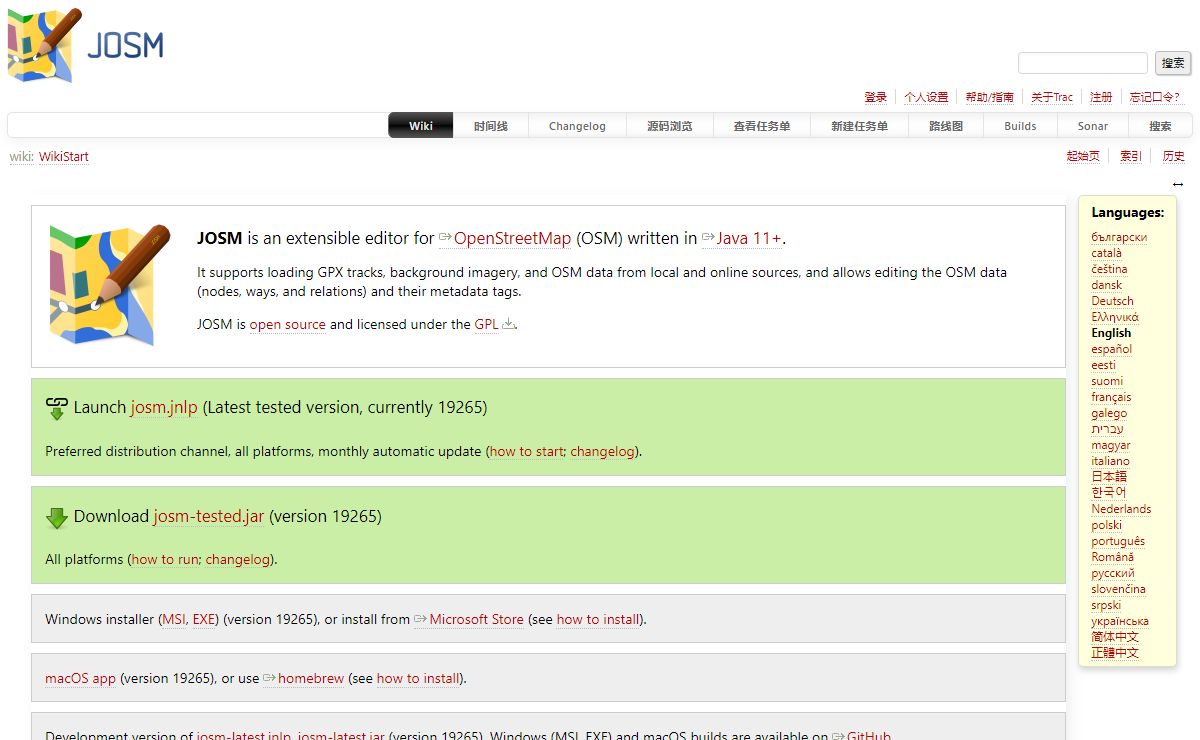1200x740 pixels.
Task: Click the 起始页 start page link
Action: click(1083, 156)
